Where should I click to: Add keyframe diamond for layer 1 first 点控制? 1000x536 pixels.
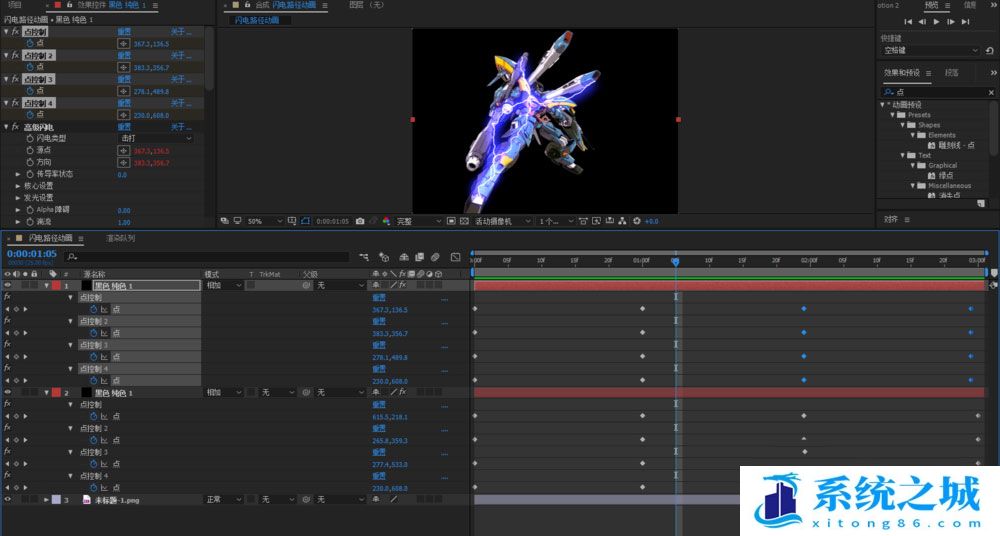pyautogui.click(x=17, y=309)
